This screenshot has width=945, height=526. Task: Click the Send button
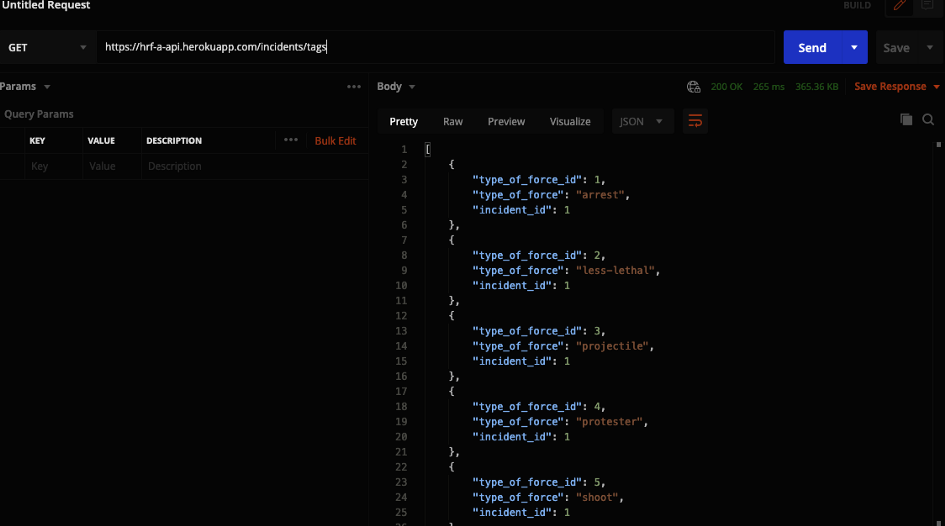tap(812, 47)
